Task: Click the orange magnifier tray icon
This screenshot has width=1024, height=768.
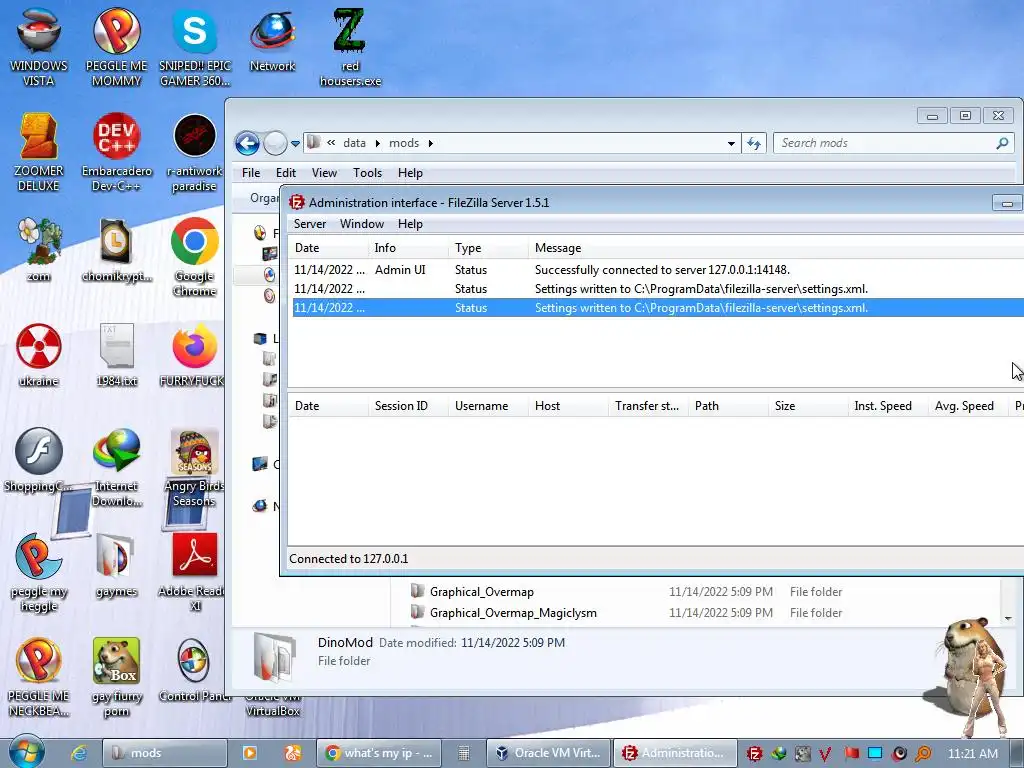Action: (x=923, y=754)
